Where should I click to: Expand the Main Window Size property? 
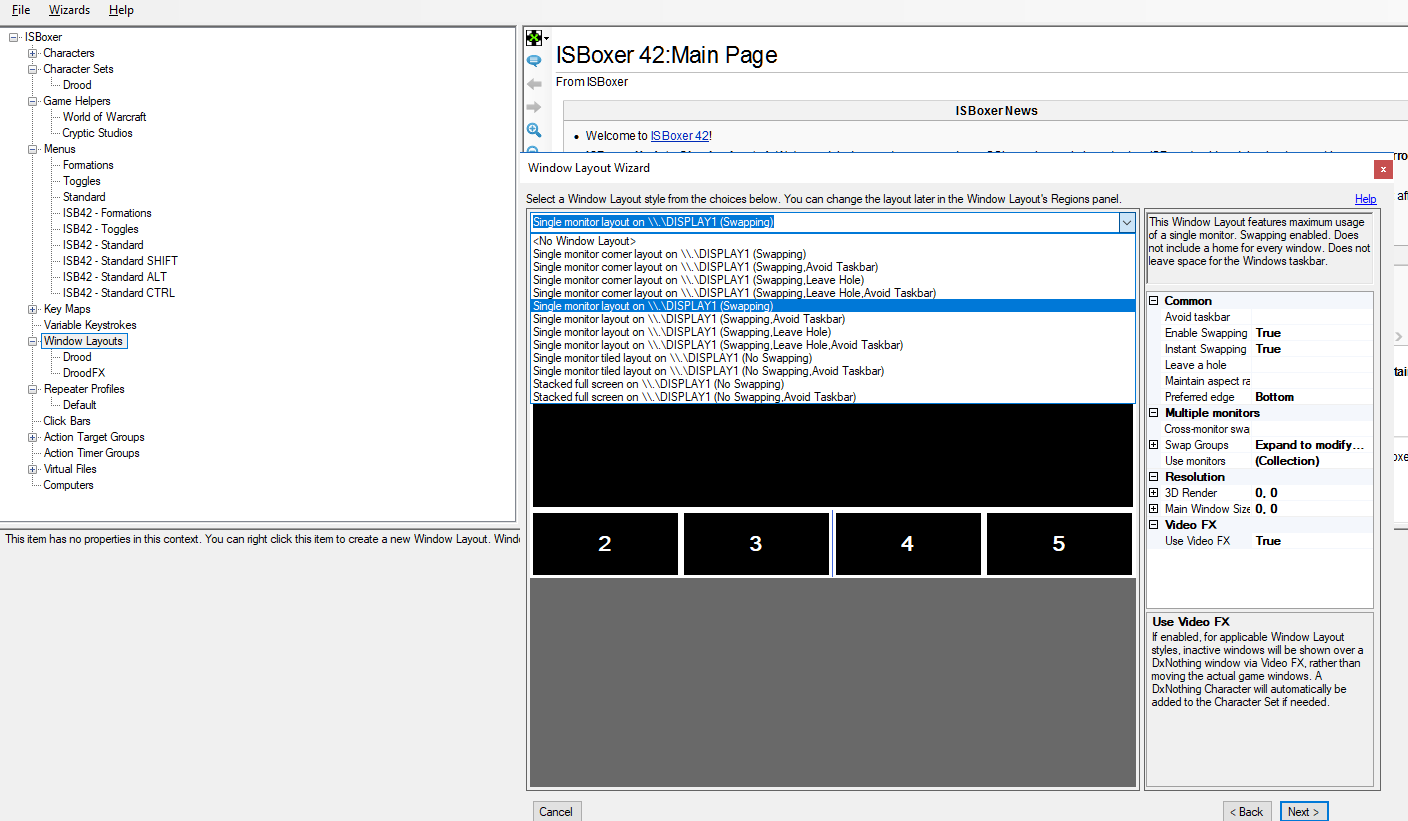click(1154, 509)
